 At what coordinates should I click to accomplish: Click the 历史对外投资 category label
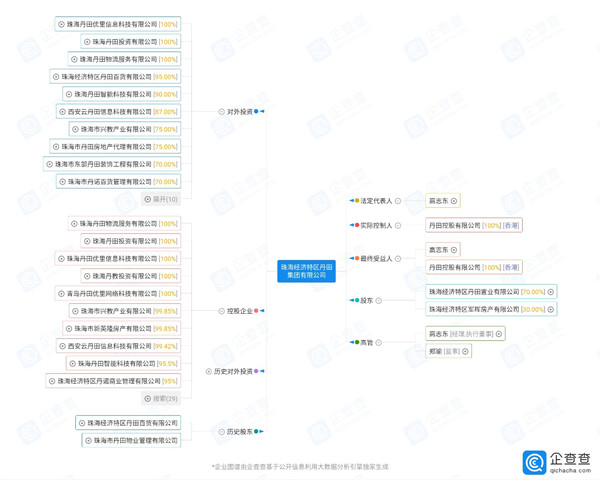pyautogui.click(x=233, y=371)
